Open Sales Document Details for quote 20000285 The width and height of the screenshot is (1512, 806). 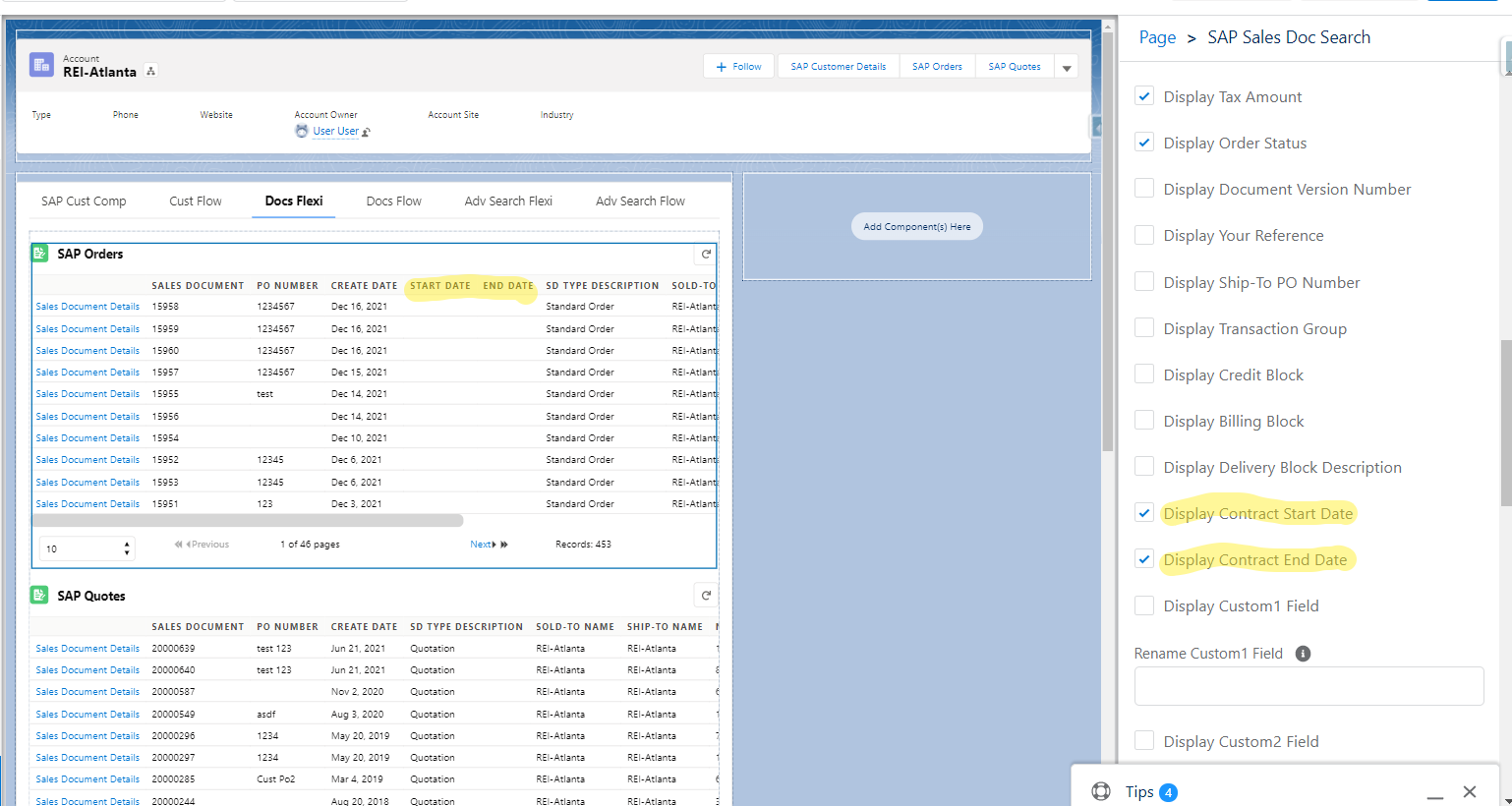(x=87, y=779)
